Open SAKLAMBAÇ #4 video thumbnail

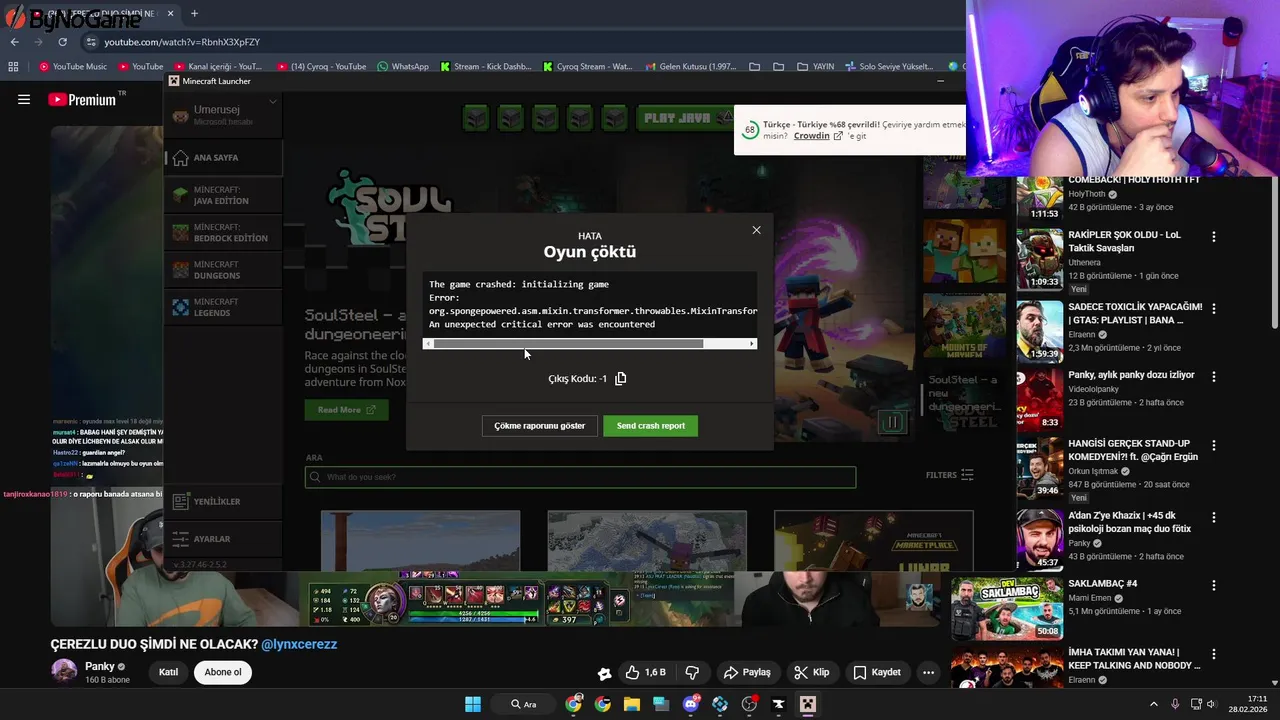point(1007,608)
